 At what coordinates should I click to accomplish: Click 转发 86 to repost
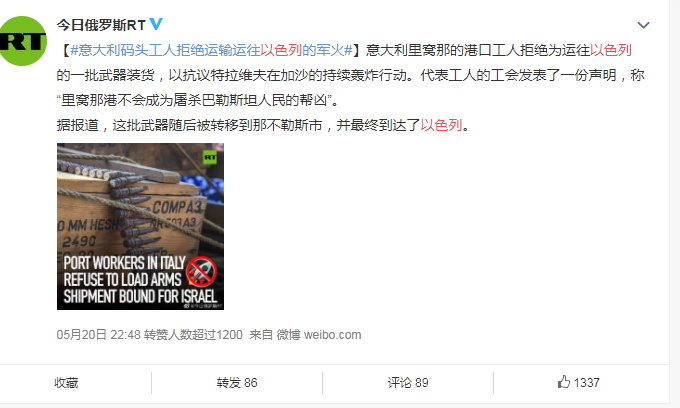pyautogui.click(x=237, y=383)
